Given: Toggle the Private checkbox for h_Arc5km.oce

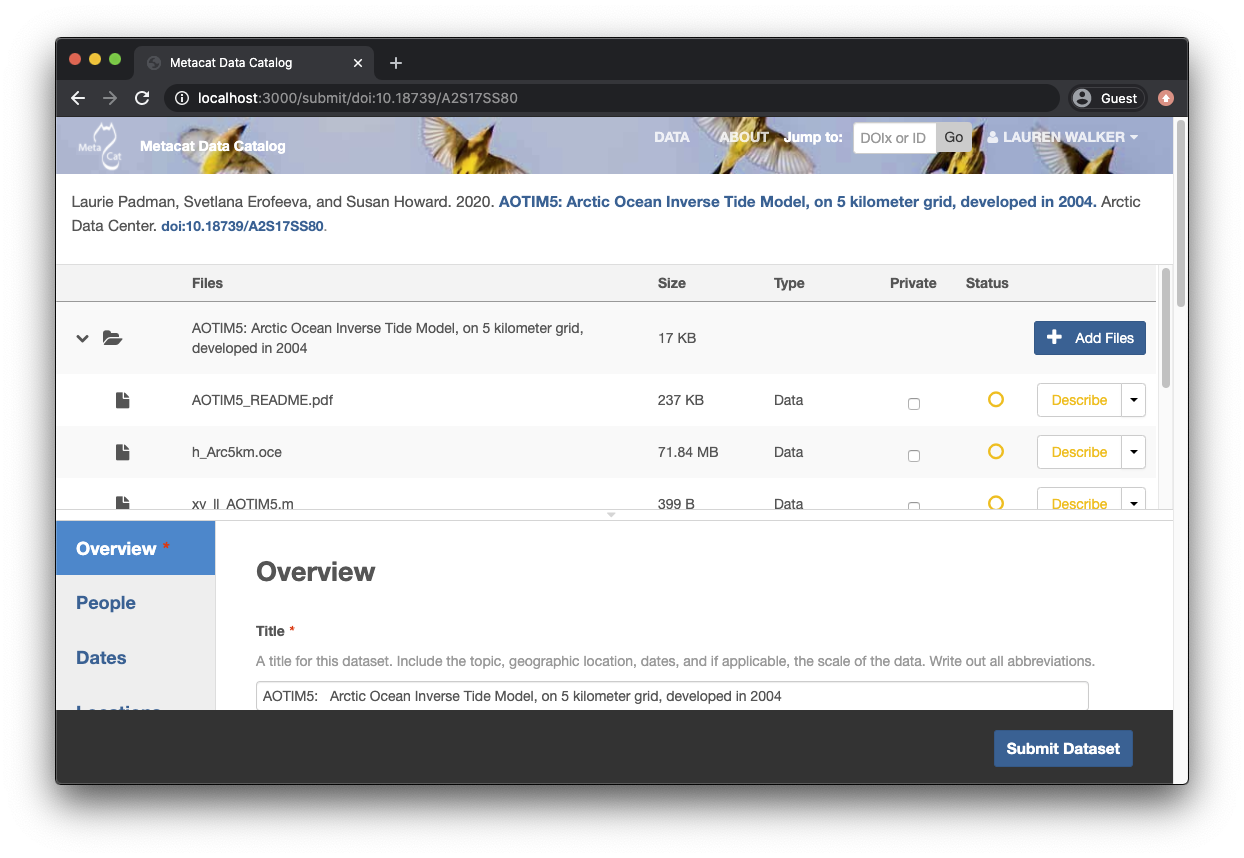Looking at the screenshot, I should 913,456.
